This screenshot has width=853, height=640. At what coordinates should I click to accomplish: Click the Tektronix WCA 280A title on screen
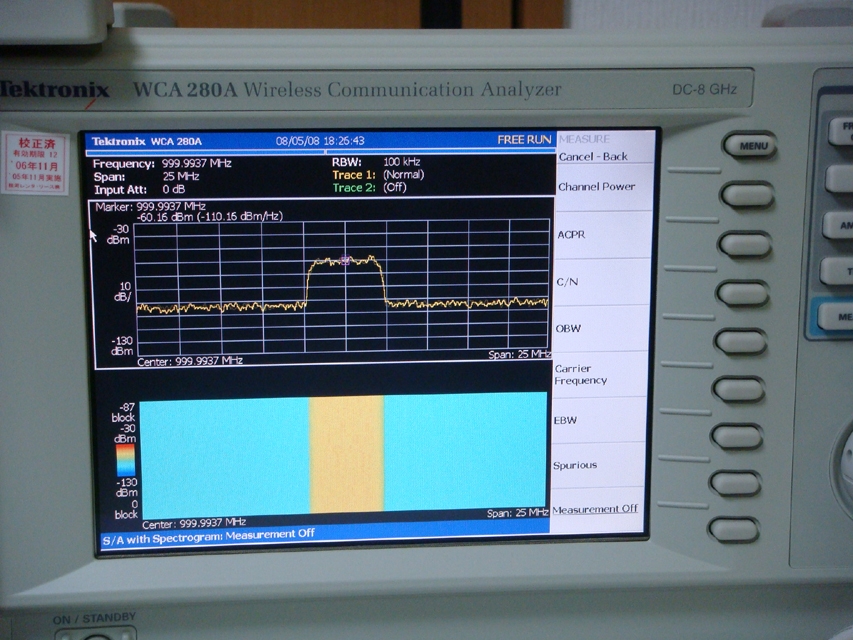[146, 141]
